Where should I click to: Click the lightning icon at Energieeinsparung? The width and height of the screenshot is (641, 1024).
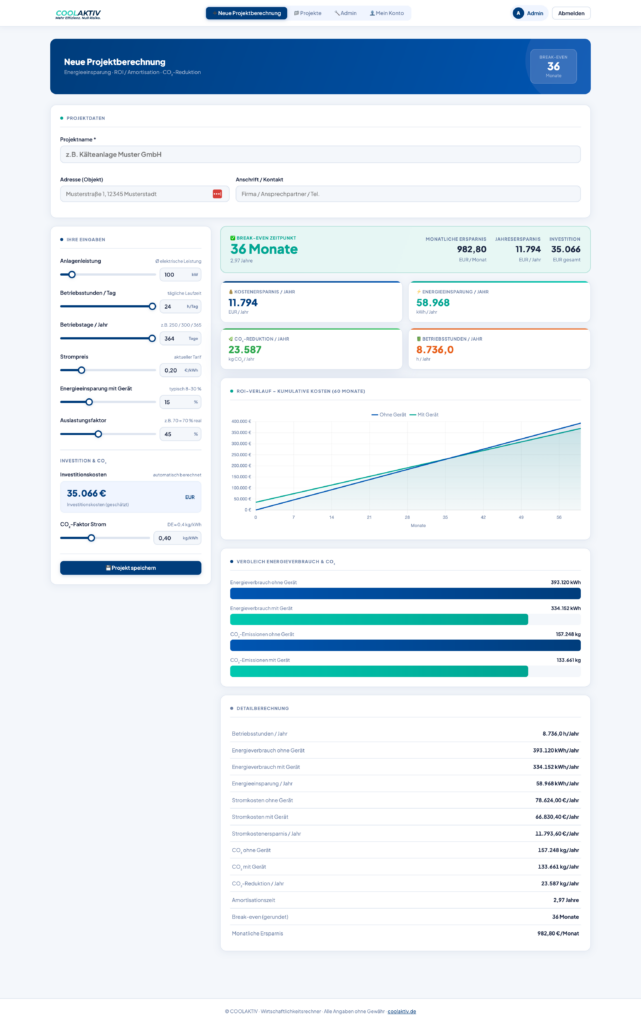coord(419,292)
